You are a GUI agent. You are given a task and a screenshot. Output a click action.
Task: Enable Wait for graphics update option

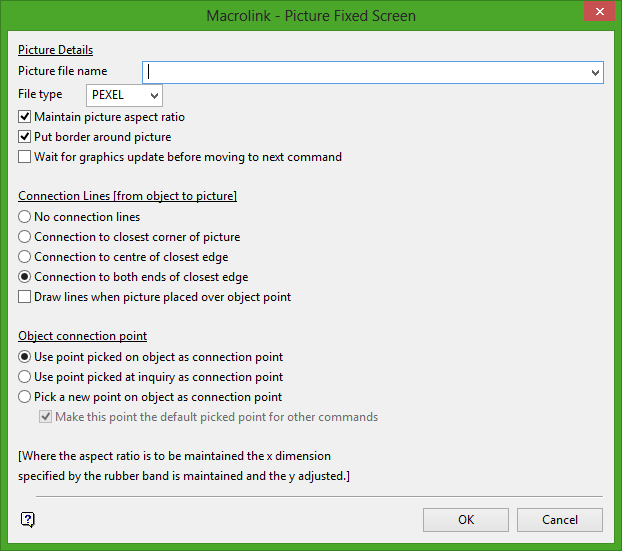point(25,157)
